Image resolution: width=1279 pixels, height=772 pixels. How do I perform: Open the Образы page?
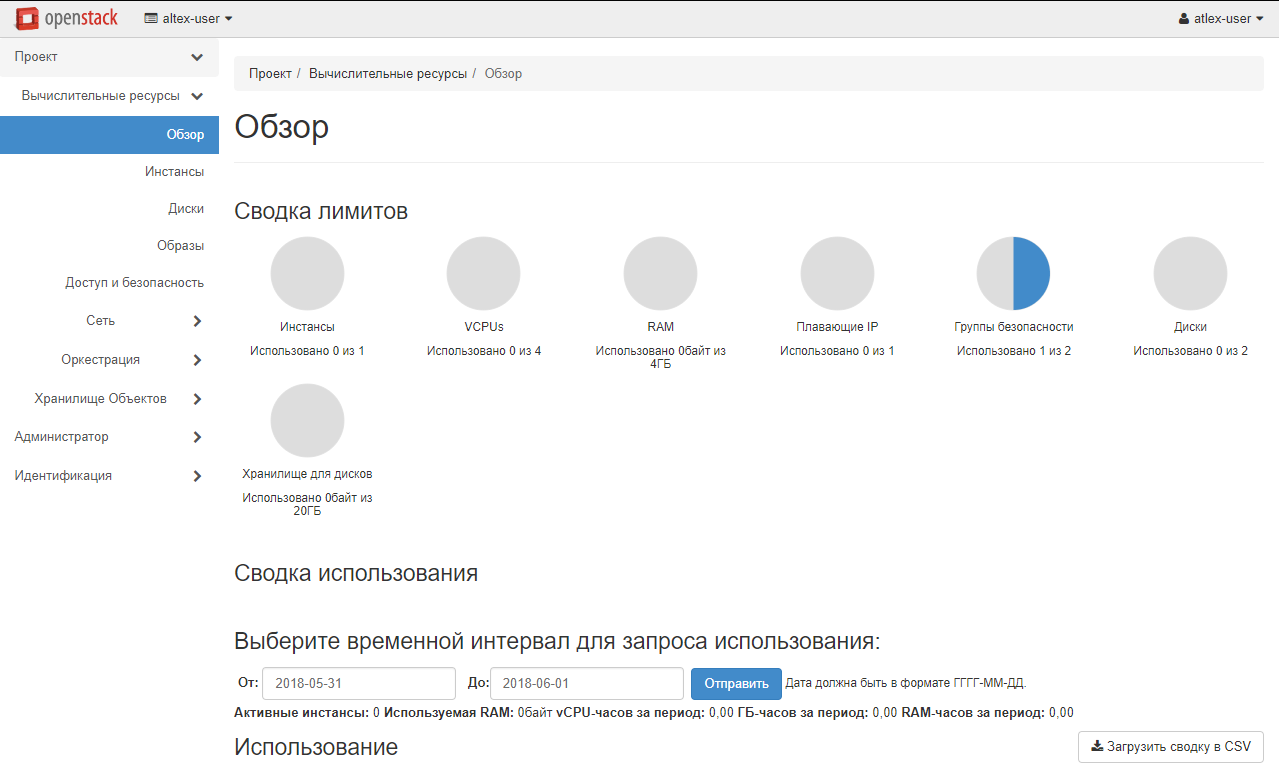click(180, 246)
